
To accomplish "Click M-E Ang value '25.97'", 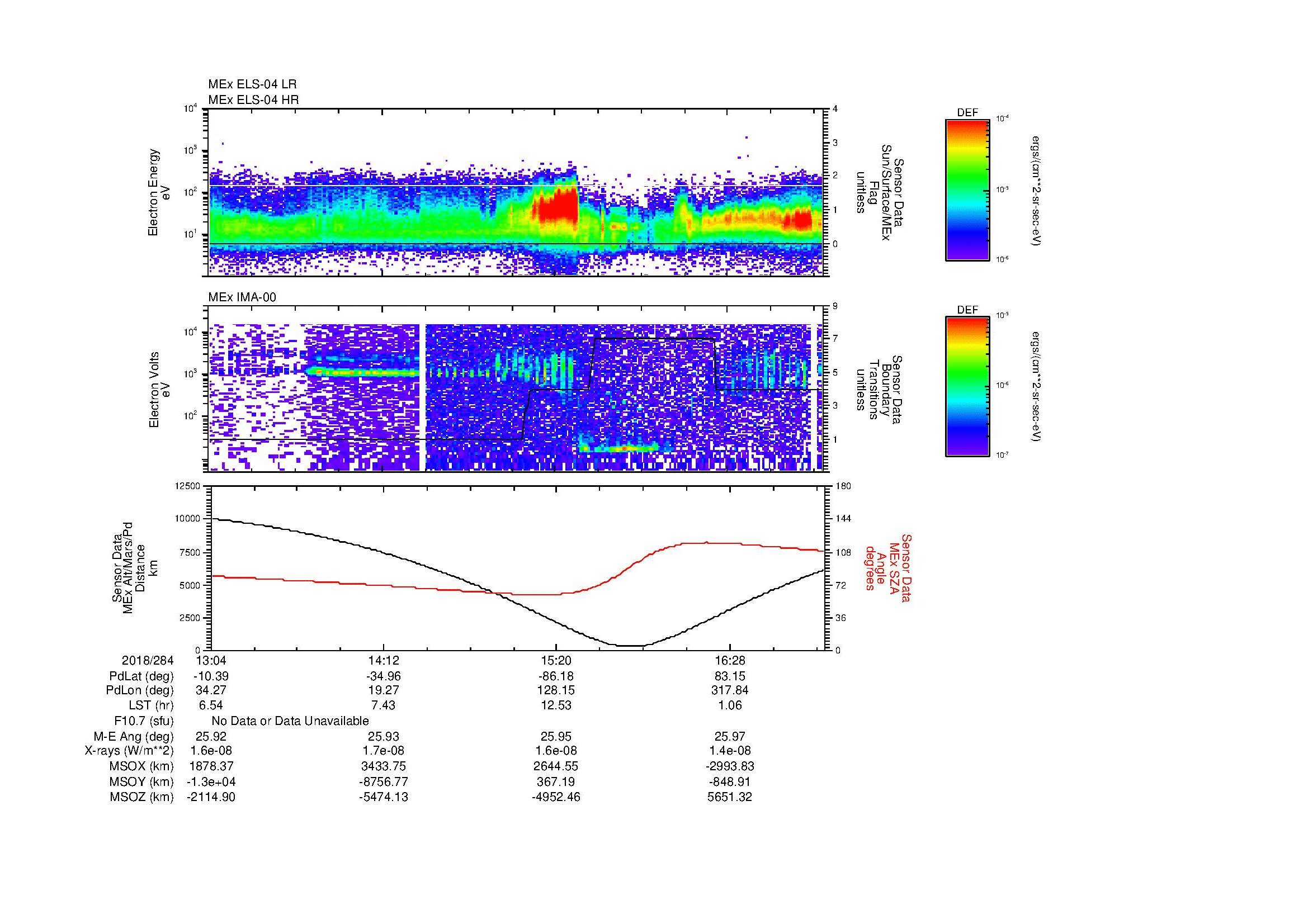I will tap(730, 737).
